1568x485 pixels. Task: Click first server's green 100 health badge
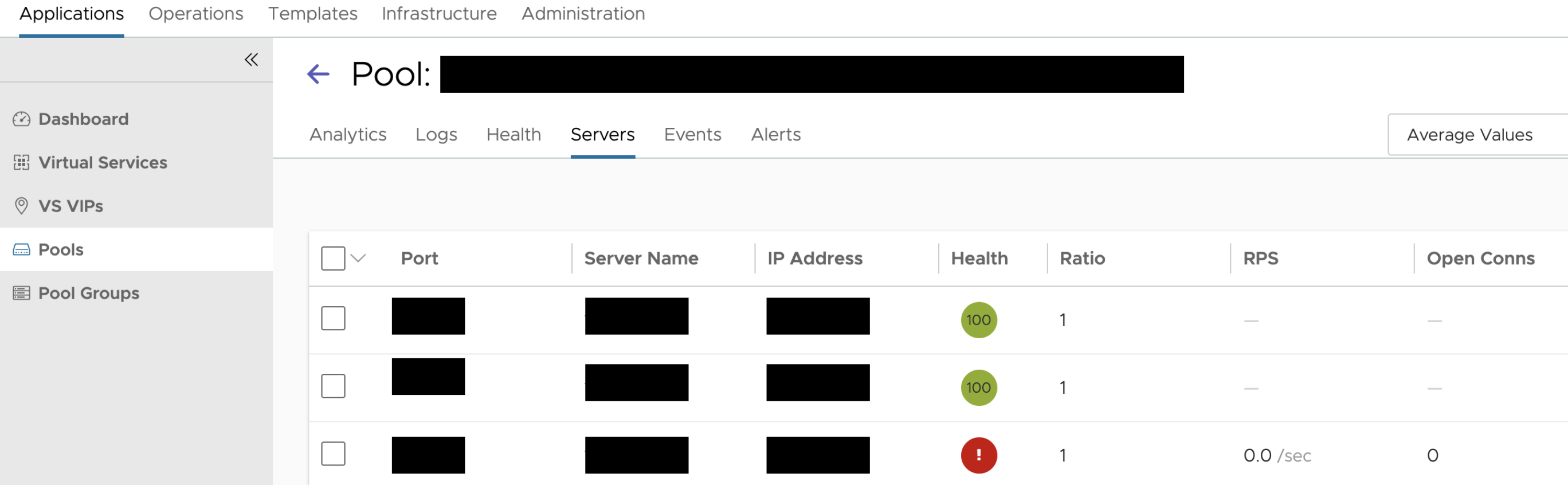[978, 320]
